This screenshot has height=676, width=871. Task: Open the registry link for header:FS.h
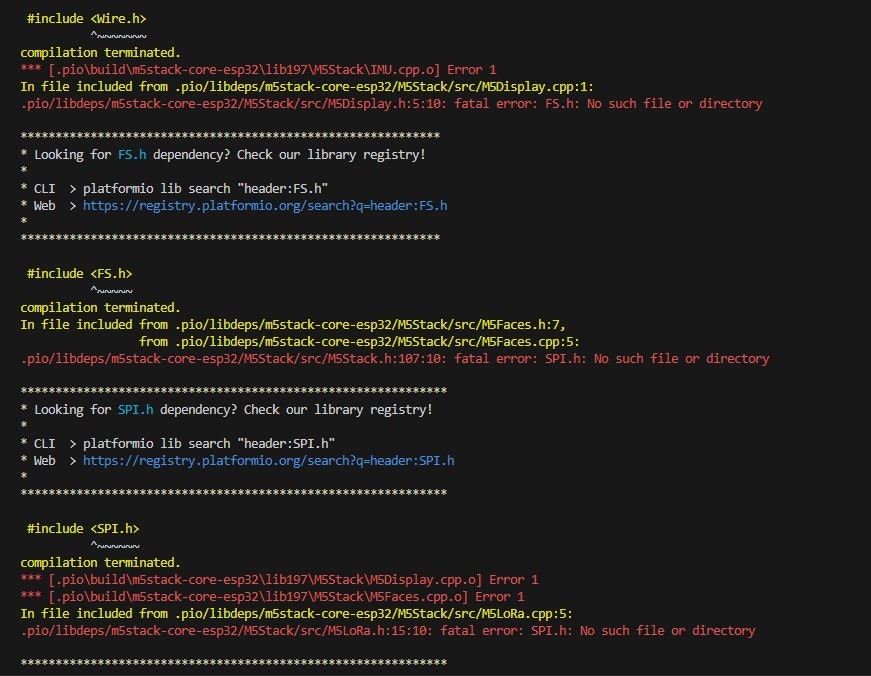point(265,206)
